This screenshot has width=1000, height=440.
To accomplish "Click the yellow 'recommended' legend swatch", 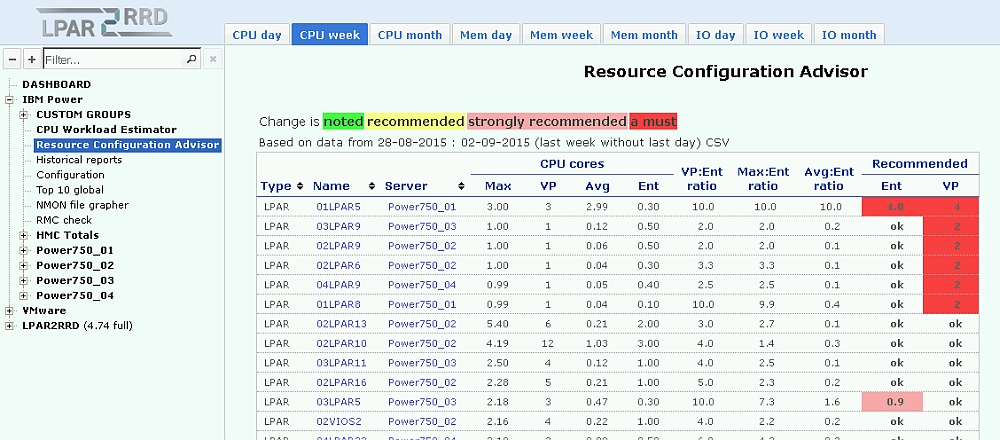I will coord(416,121).
